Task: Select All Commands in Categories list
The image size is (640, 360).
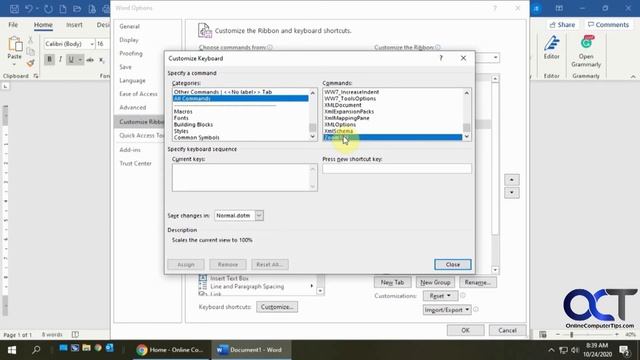Action: click(240, 98)
